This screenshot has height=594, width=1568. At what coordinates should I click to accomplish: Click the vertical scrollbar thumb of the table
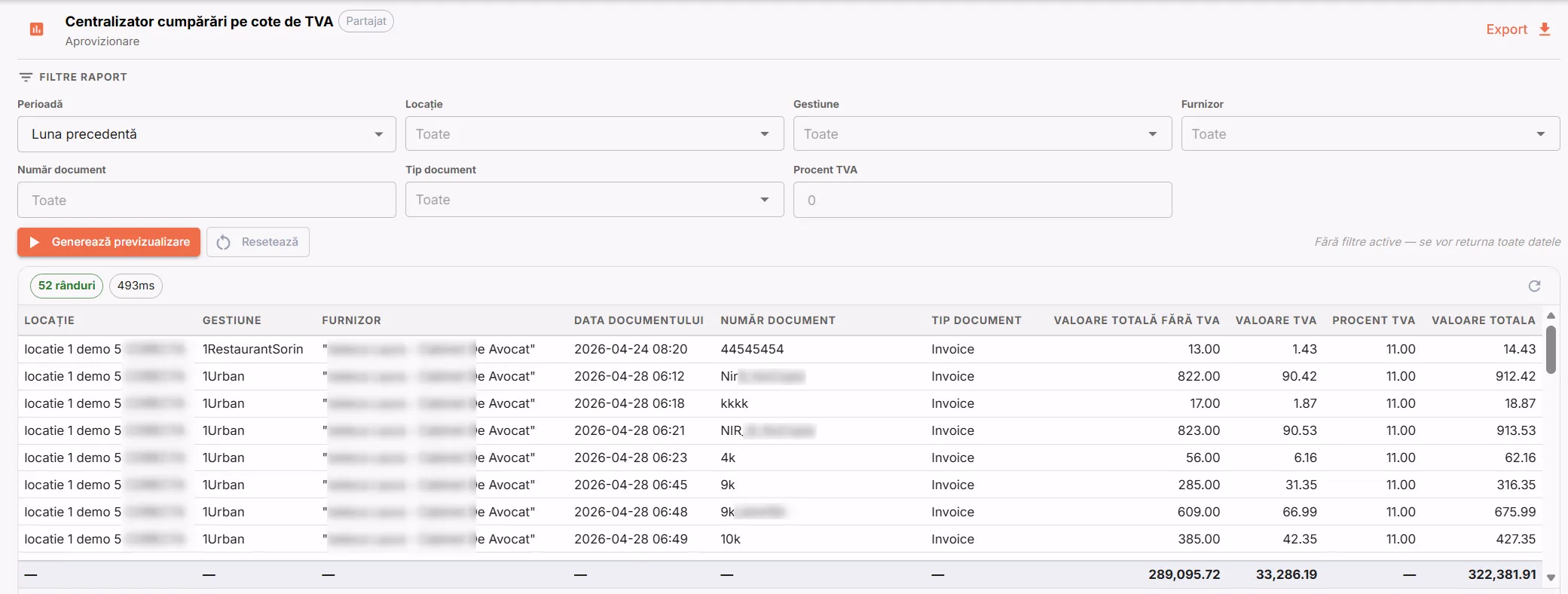pos(1551,350)
